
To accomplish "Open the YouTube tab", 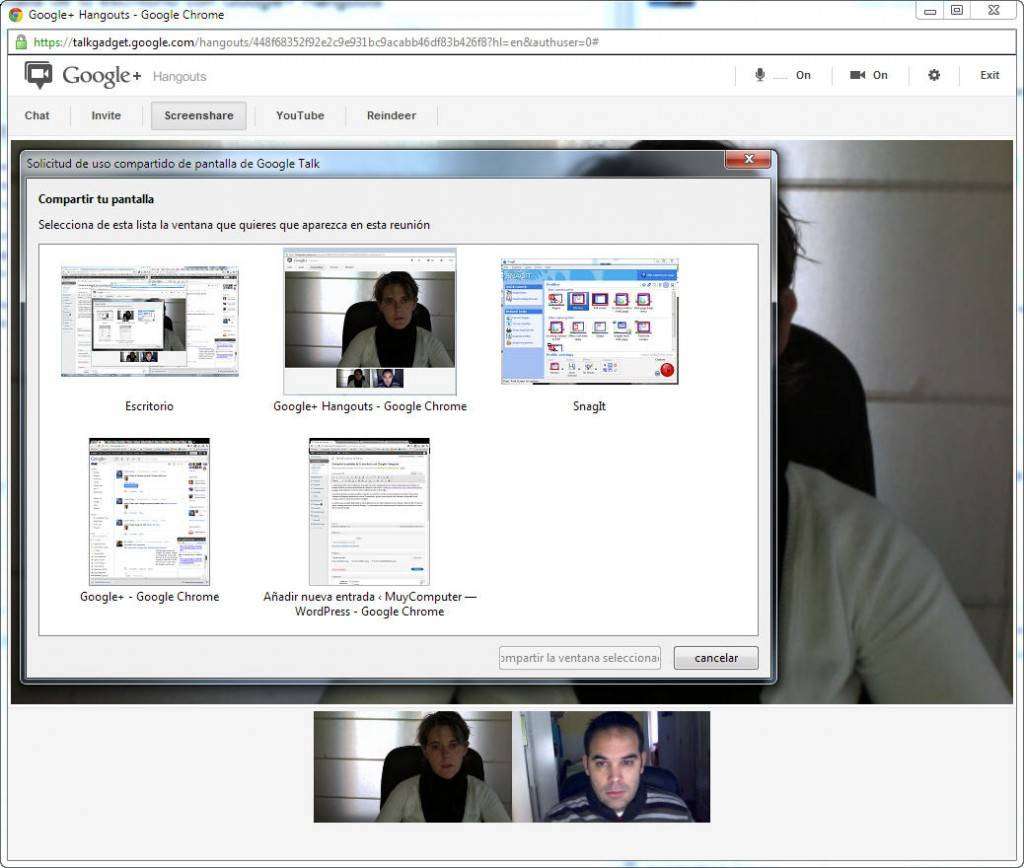I will point(300,116).
